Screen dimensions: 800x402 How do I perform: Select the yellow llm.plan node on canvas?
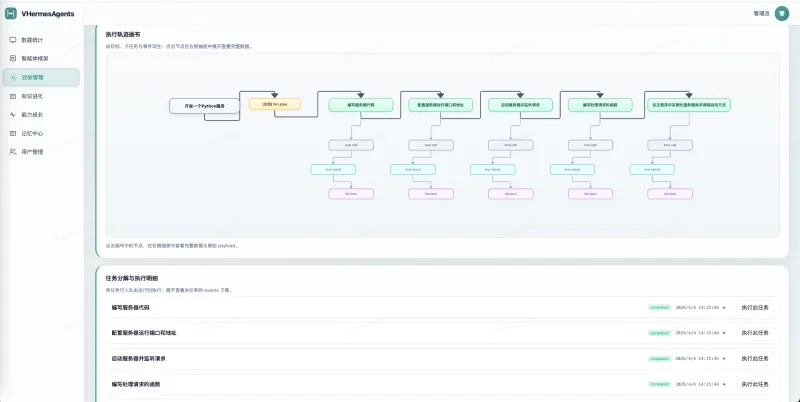[274, 104]
